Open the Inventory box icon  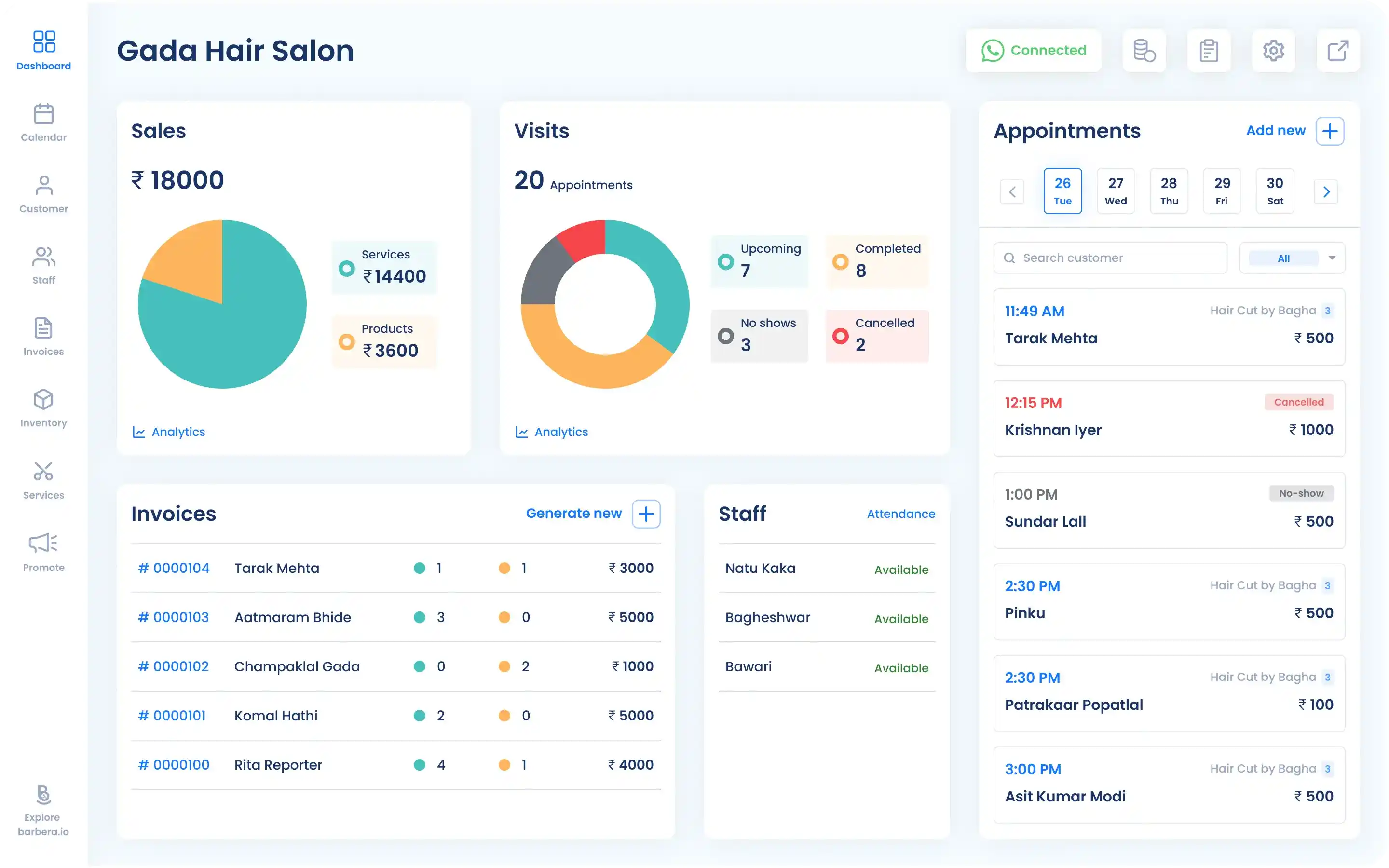(43, 400)
